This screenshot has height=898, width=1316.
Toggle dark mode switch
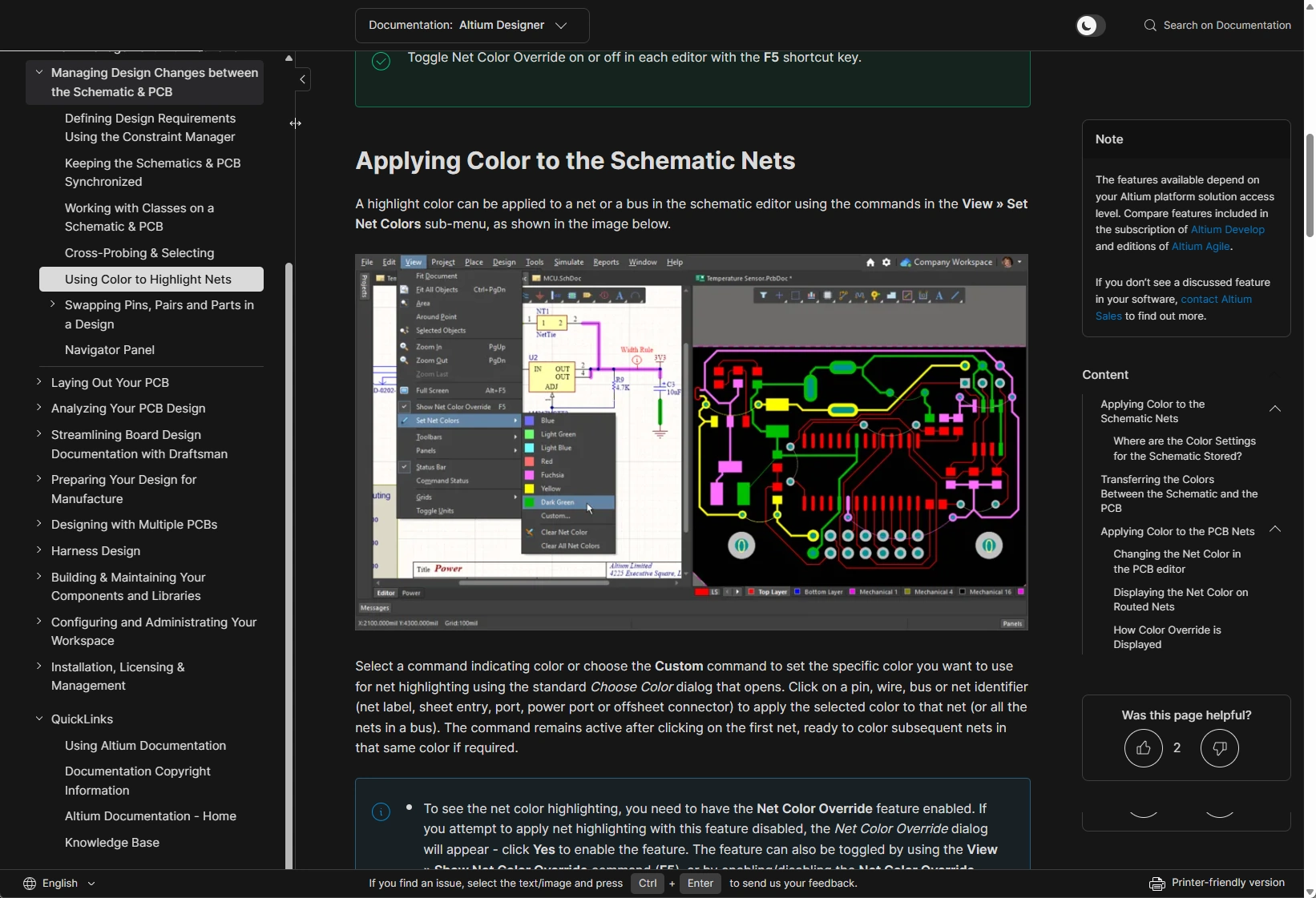tap(1090, 26)
